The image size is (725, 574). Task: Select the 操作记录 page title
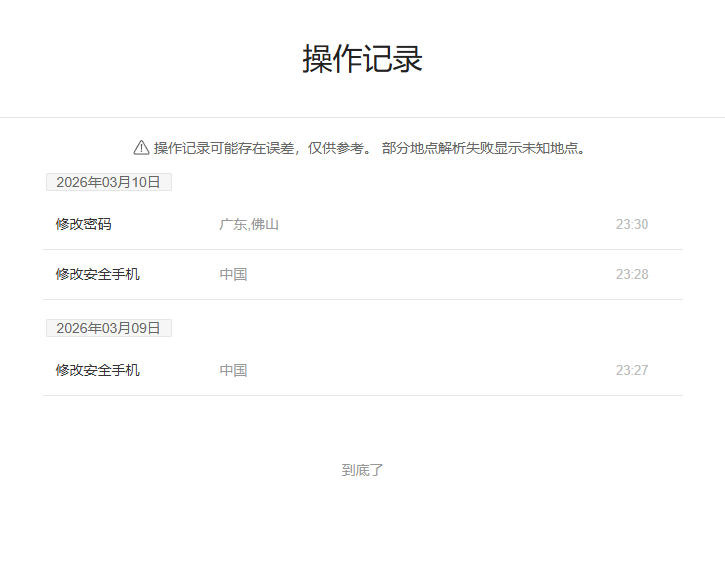pyautogui.click(x=362, y=59)
